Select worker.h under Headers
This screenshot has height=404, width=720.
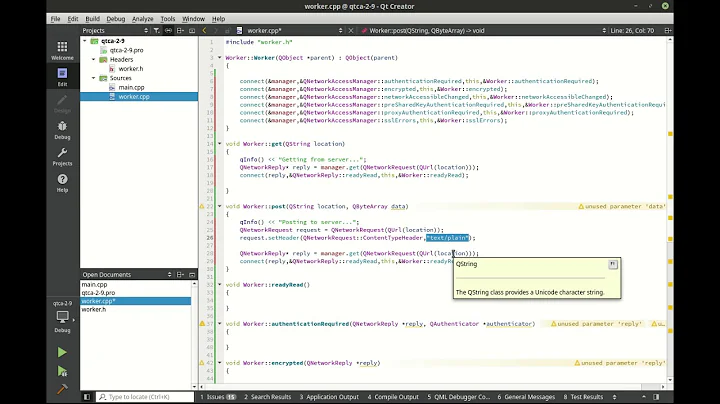(x=131, y=68)
